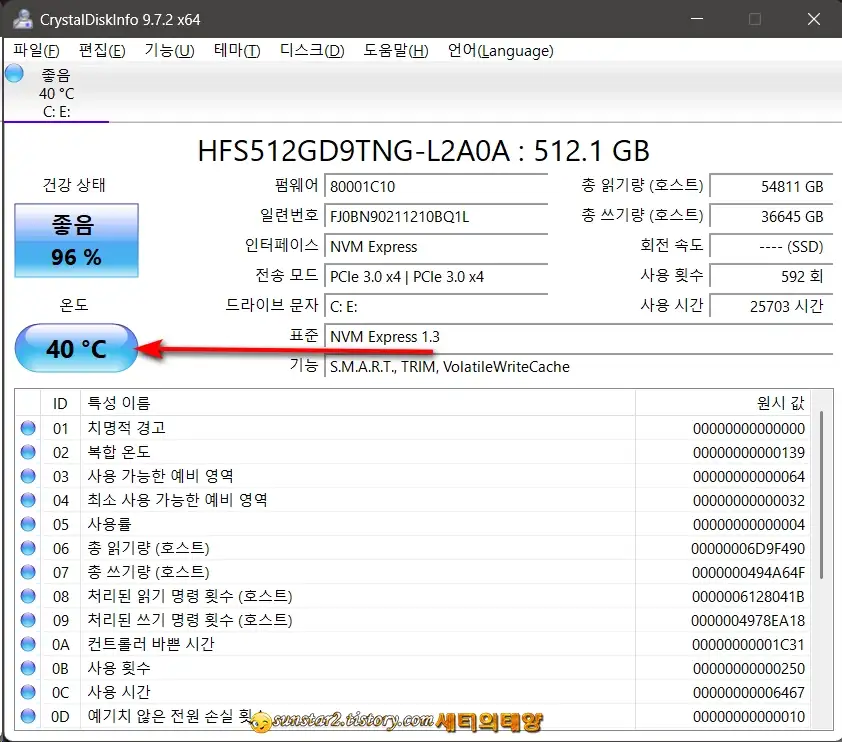
Task: Click the blue status orb for ID 0B
Action: pyautogui.click(x=28, y=668)
